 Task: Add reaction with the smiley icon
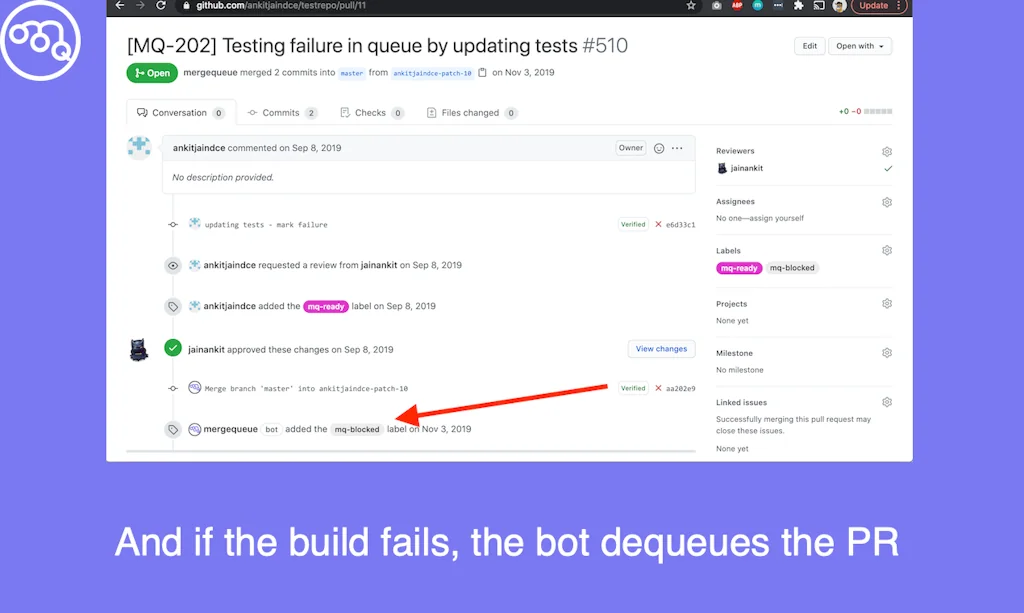pyautogui.click(x=659, y=148)
